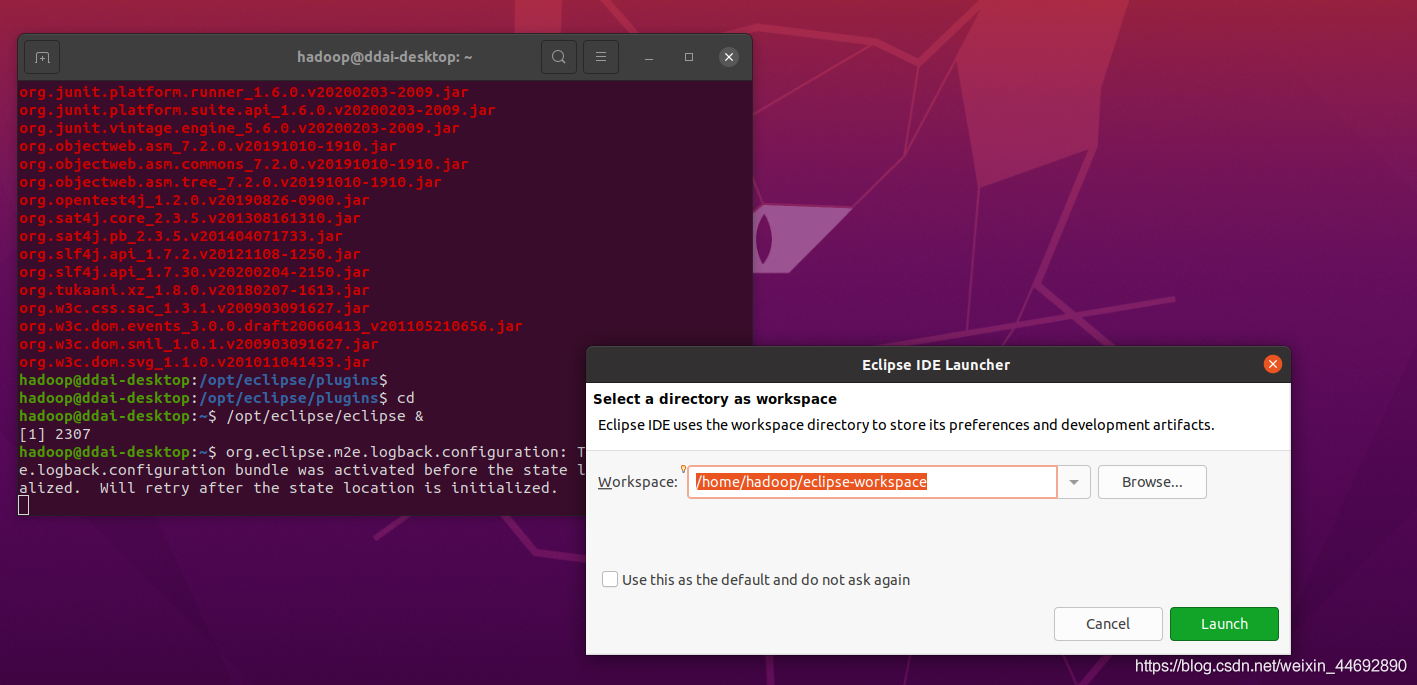Image resolution: width=1417 pixels, height=685 pixels.
Task: Click the restore icon on the terminal window
Action: 688,57
